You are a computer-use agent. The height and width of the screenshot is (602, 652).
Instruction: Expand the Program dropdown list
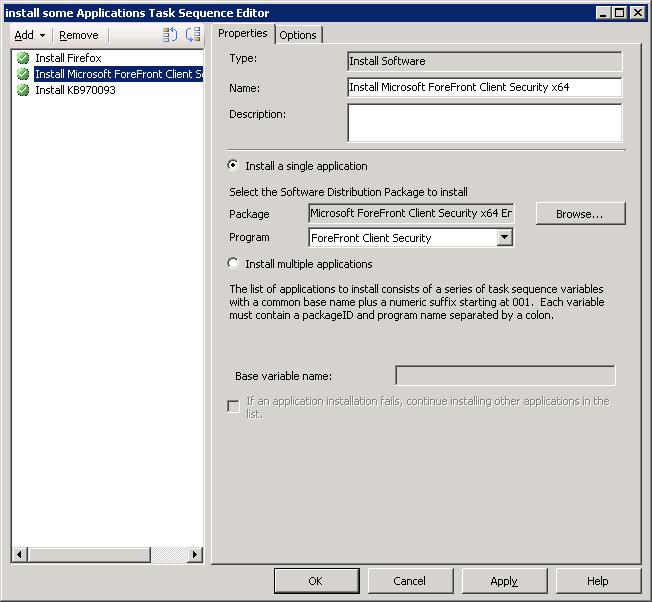coord(504,237)
